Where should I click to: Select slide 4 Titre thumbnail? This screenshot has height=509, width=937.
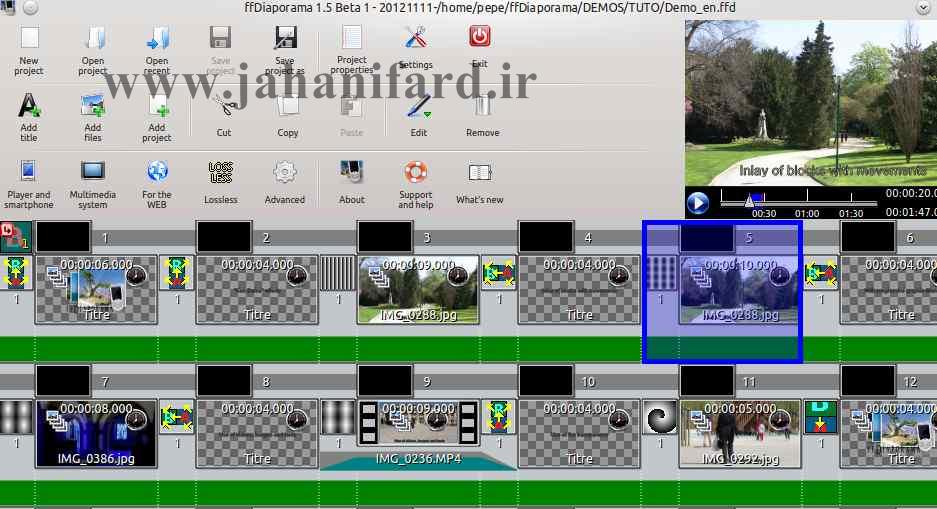point(579,290)
